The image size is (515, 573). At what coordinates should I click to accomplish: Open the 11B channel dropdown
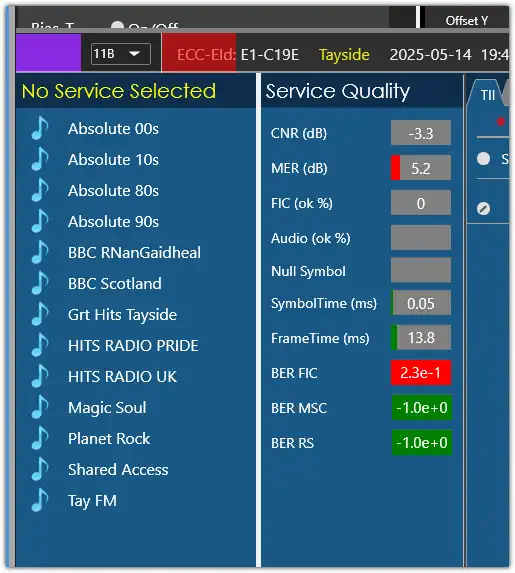121,54
